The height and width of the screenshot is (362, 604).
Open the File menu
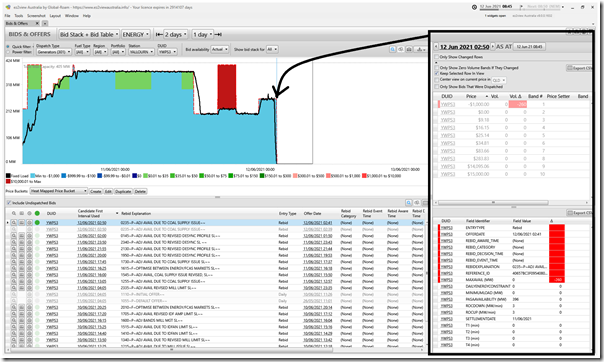pos(7,16)
